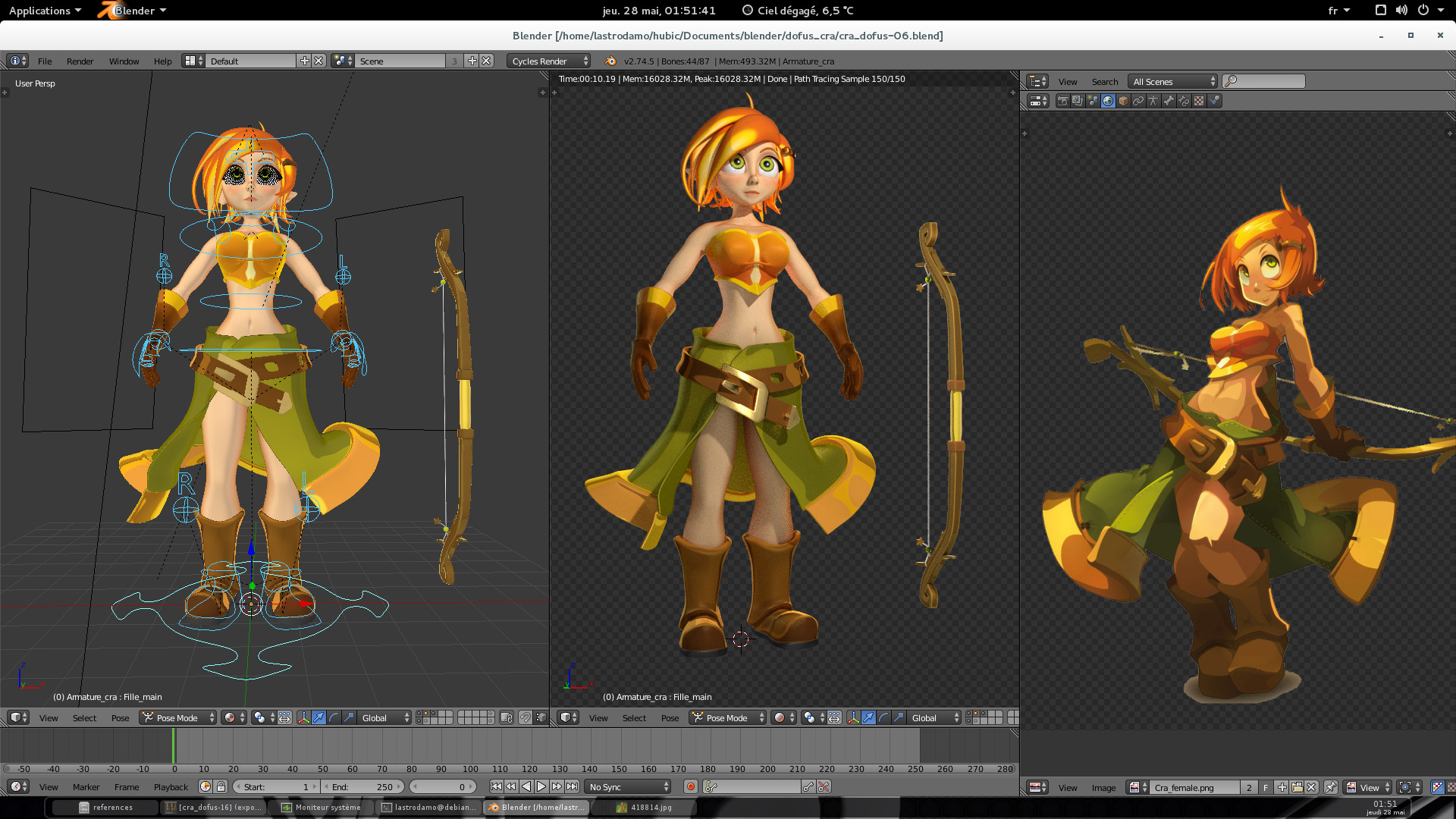Add a new screen layout with plus button
1456x819 pixels.
click(304, 61)
